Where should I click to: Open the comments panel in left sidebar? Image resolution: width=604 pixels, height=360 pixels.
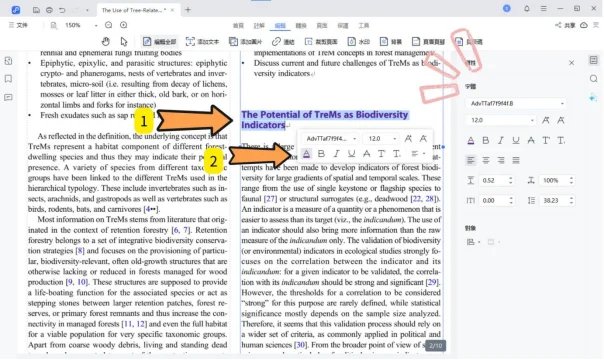point(8,97)
